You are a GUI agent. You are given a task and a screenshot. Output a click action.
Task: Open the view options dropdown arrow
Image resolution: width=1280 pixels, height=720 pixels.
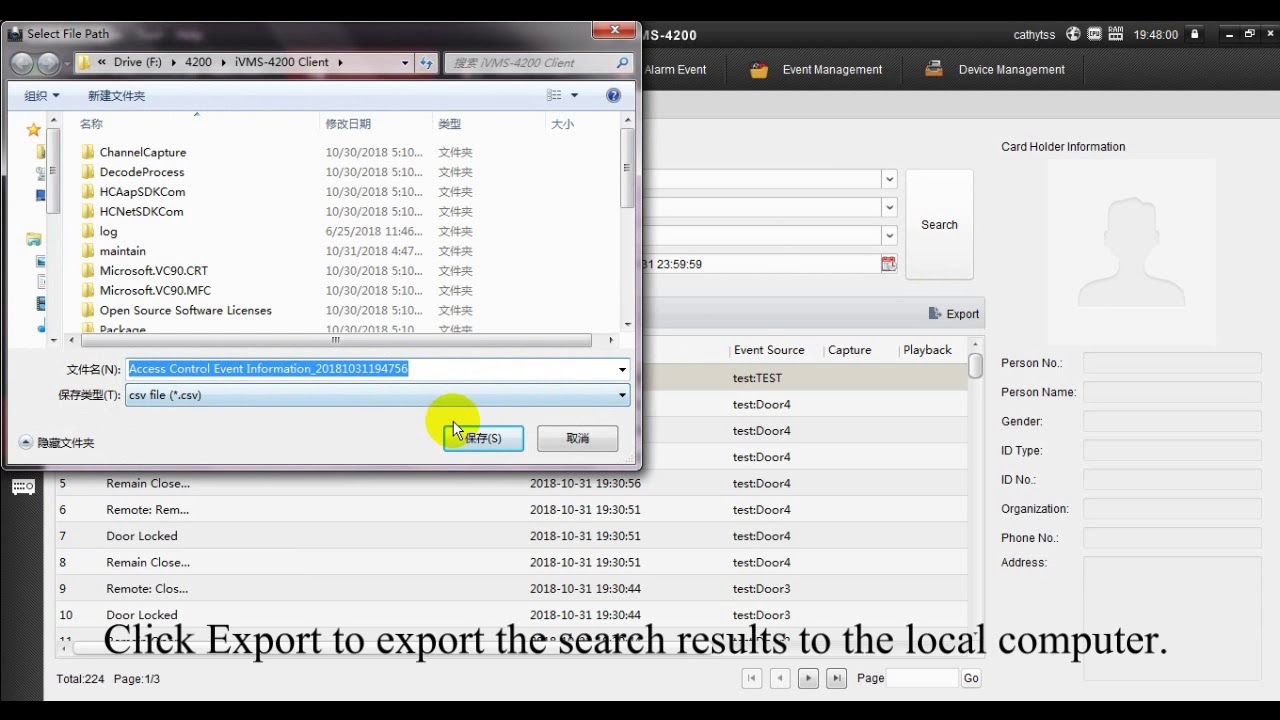pos(574,95)
